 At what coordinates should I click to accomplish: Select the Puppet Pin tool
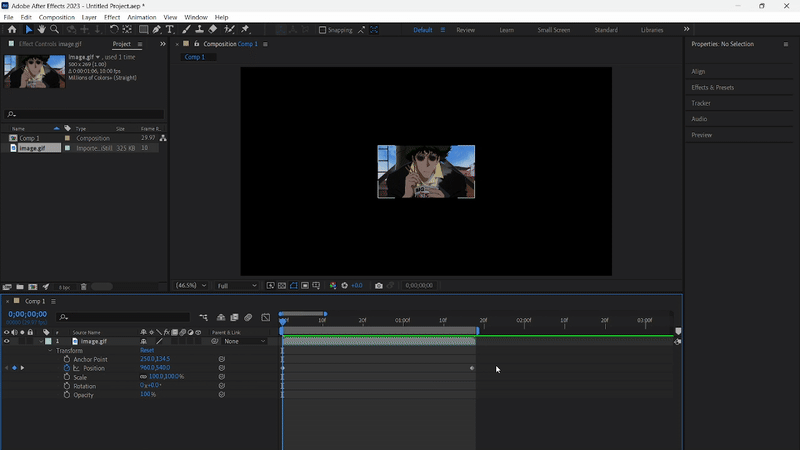point(245,30)
